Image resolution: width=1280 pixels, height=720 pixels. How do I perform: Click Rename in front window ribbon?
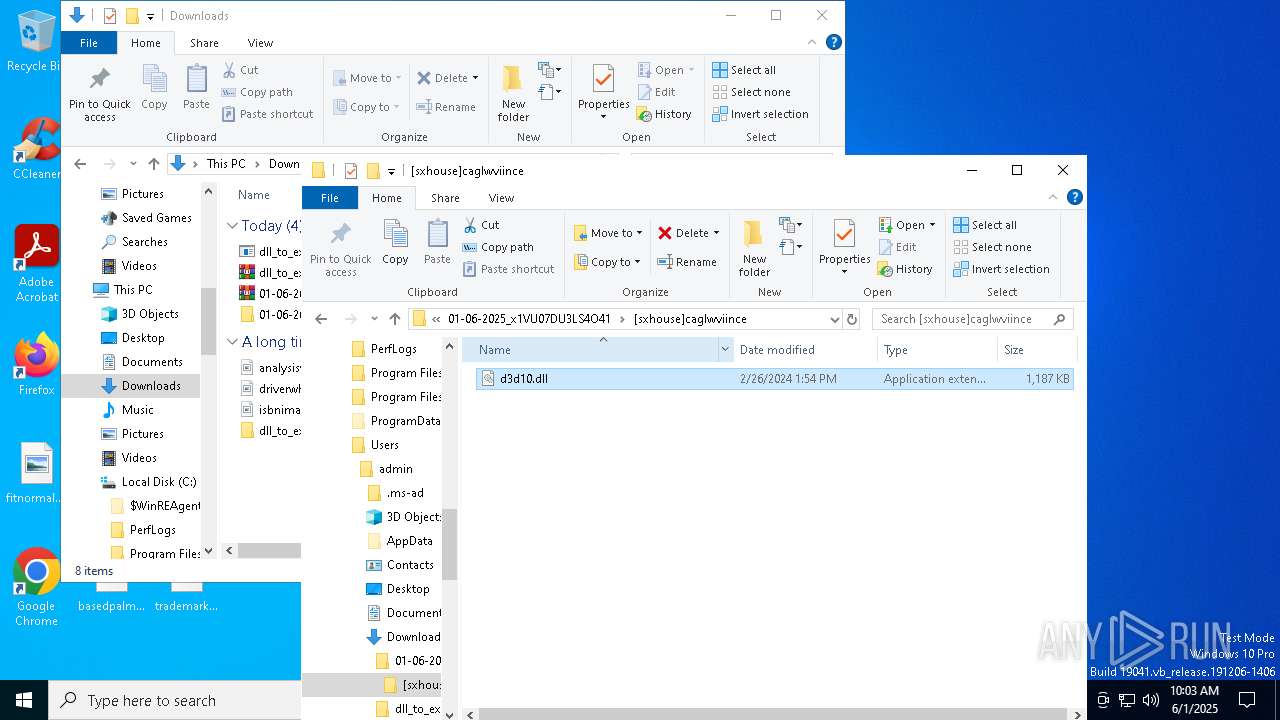[687, 262]
